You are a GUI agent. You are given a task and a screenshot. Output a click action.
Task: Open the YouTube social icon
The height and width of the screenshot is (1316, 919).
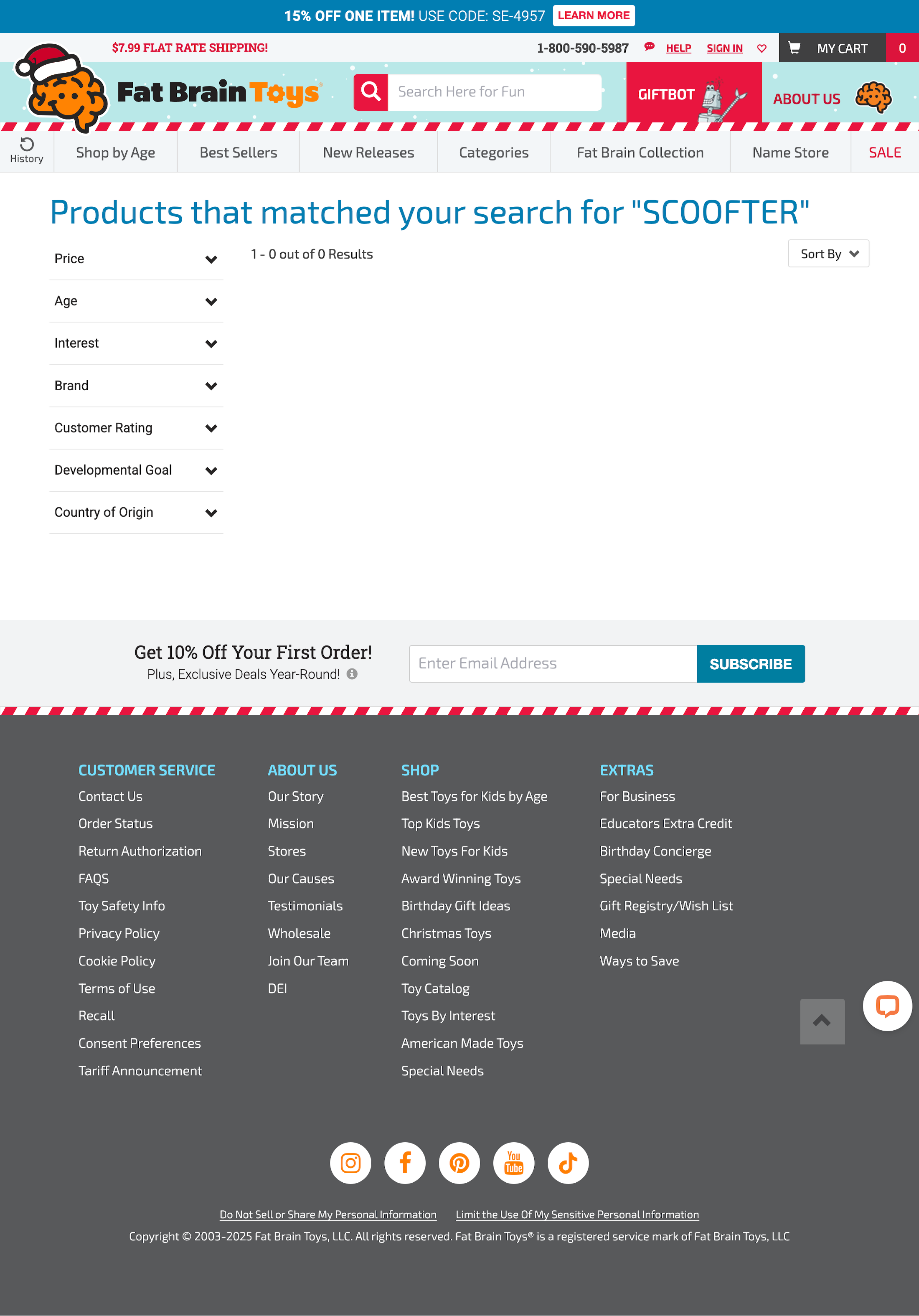tap(513, 1162)
